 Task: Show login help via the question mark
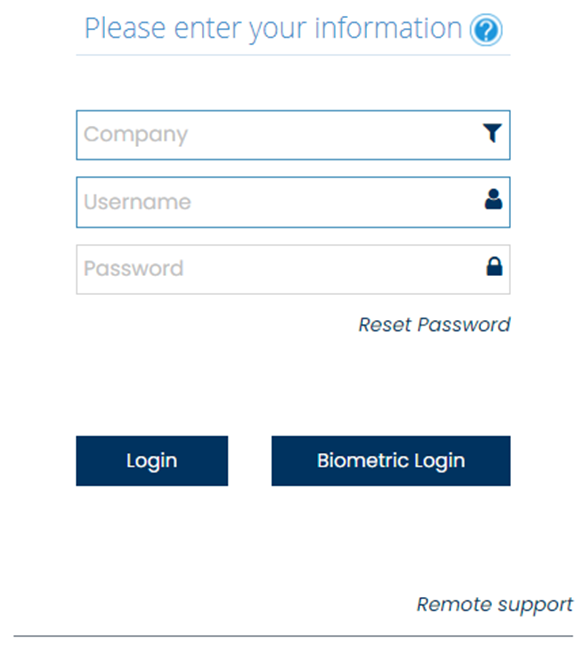pos(486,30)
